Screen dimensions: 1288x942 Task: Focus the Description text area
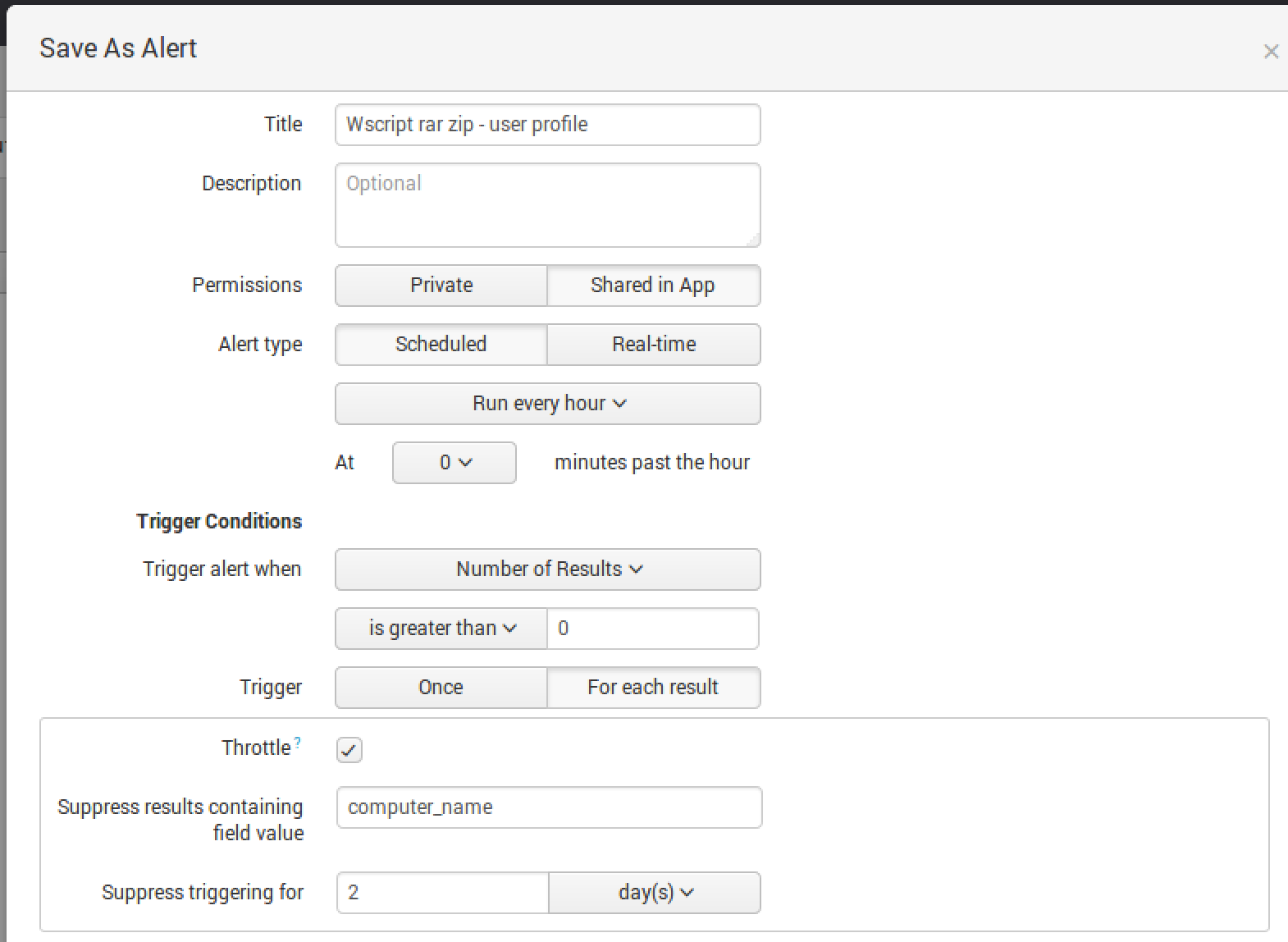pyautogui.click(x=548, y=205)
